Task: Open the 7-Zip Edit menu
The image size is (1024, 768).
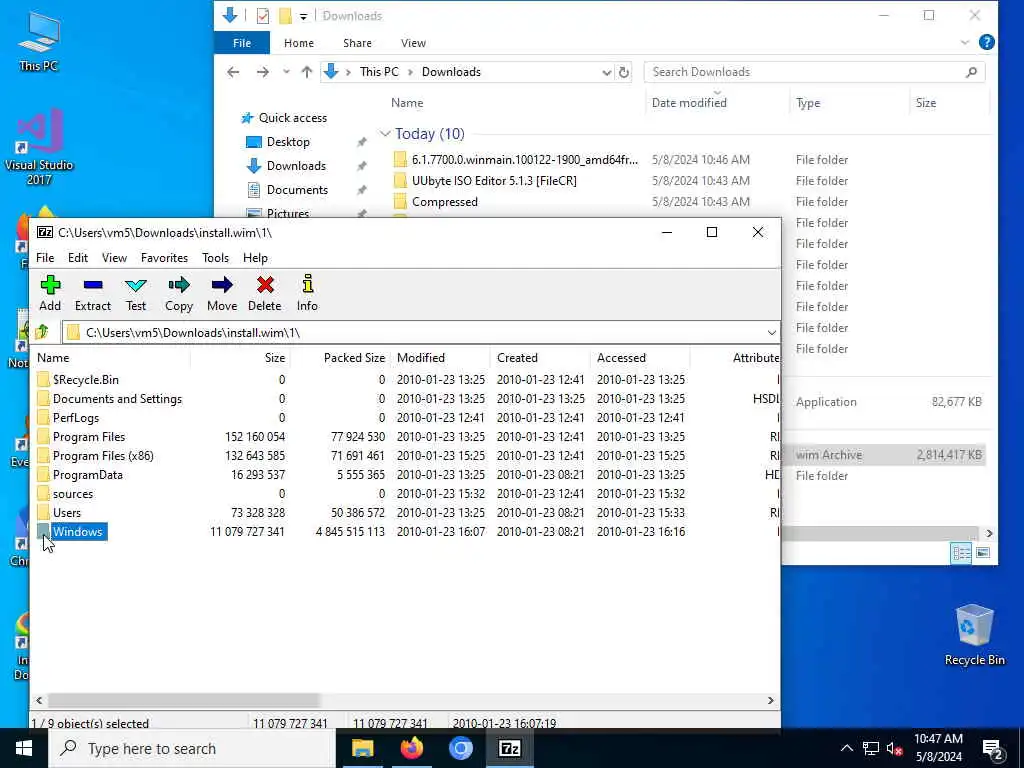Action: tap(78, 258)
